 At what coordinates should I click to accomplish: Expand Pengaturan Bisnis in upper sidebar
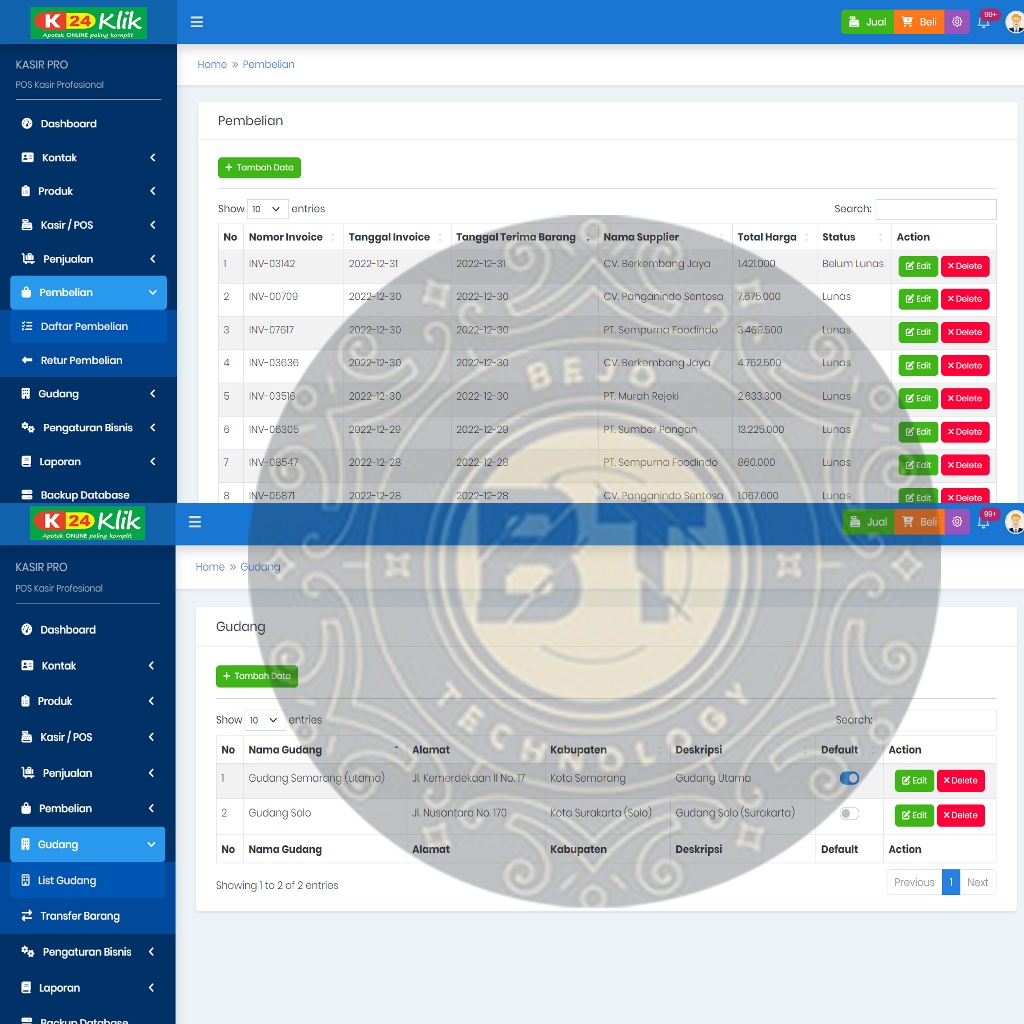coord(88,428)
